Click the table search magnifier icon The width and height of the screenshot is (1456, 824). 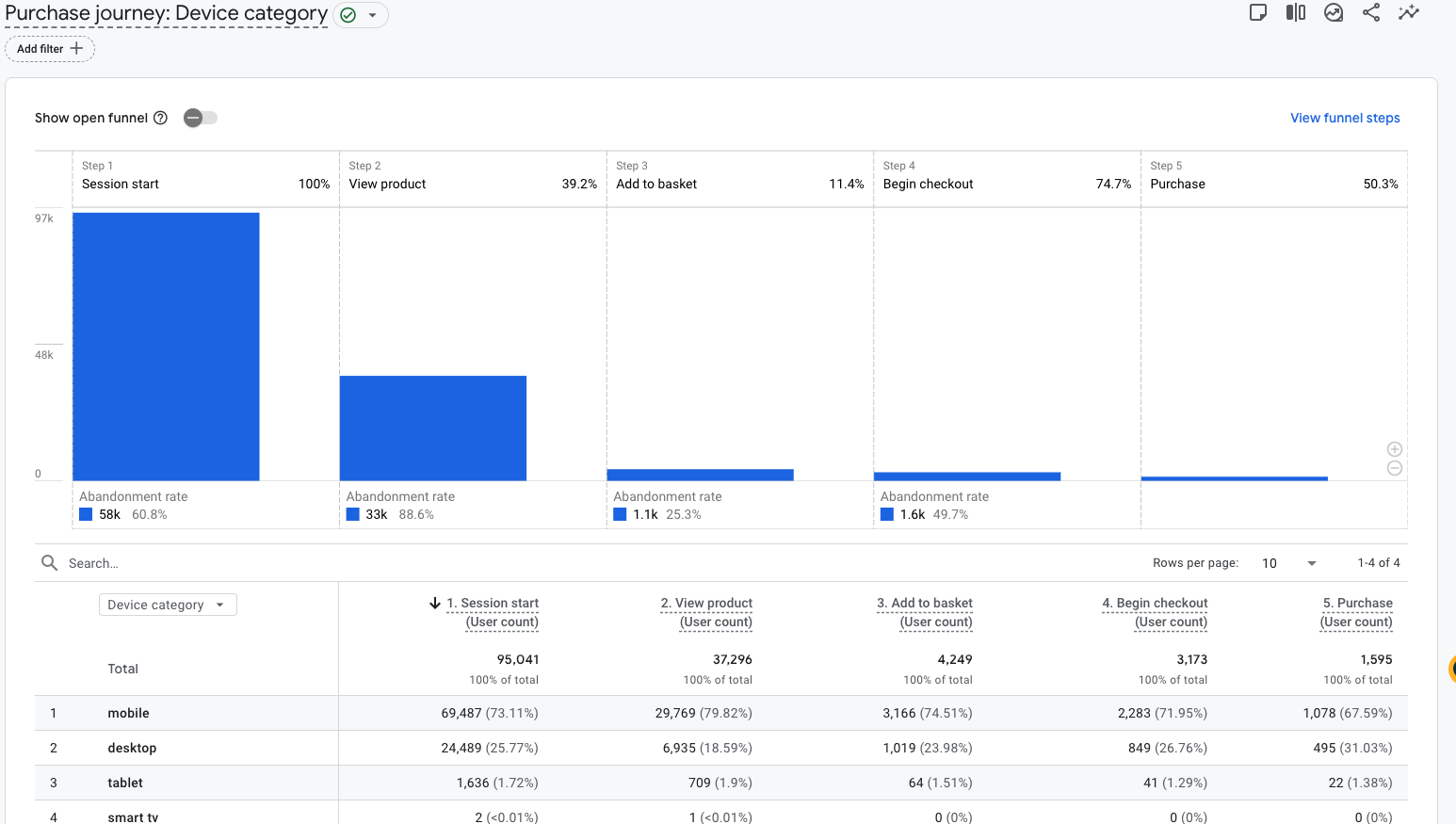click(x=49, y=562)
